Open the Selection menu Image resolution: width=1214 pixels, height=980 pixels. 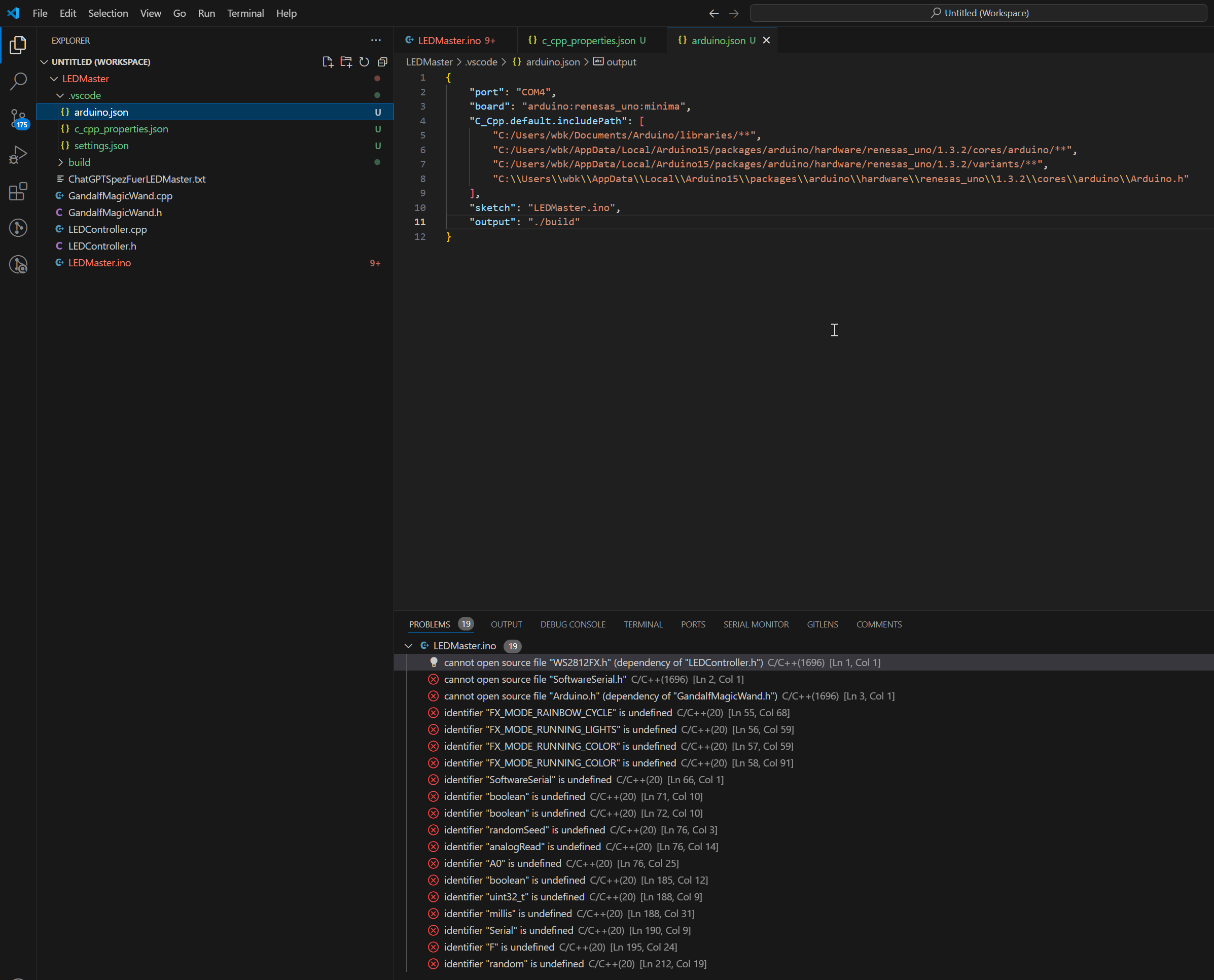[x=108, y=13]
